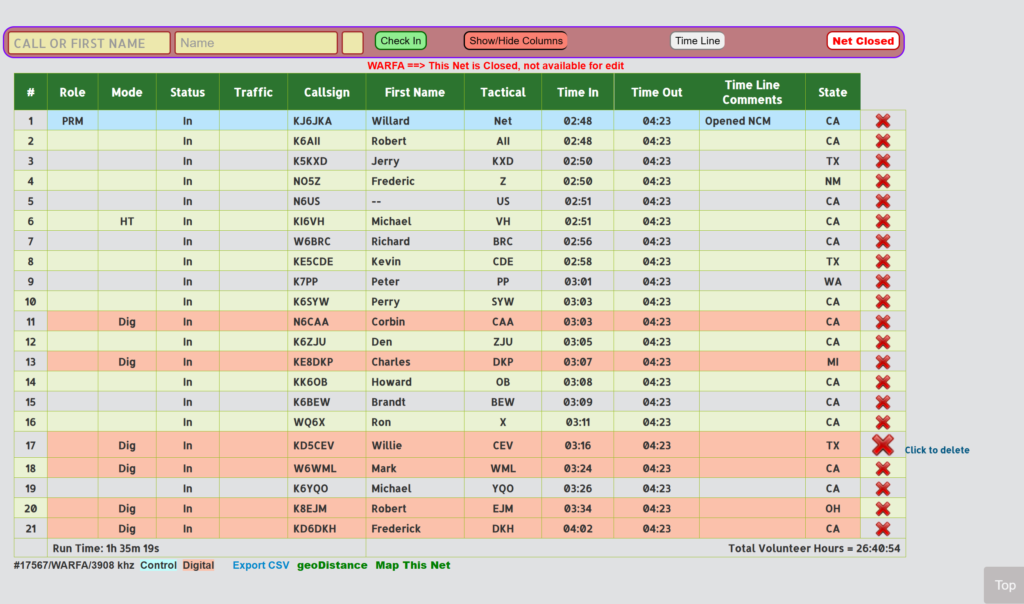Click the Name input field
1024x604 pixels.
256,43
